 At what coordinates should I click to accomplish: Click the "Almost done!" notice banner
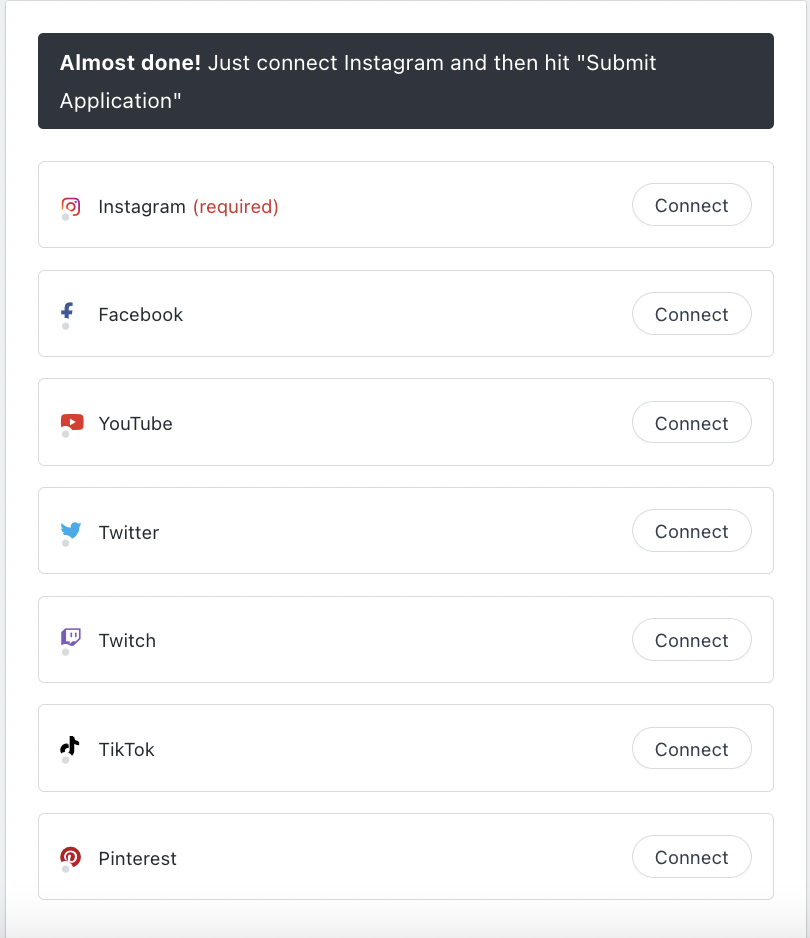[x=405, y=81]
